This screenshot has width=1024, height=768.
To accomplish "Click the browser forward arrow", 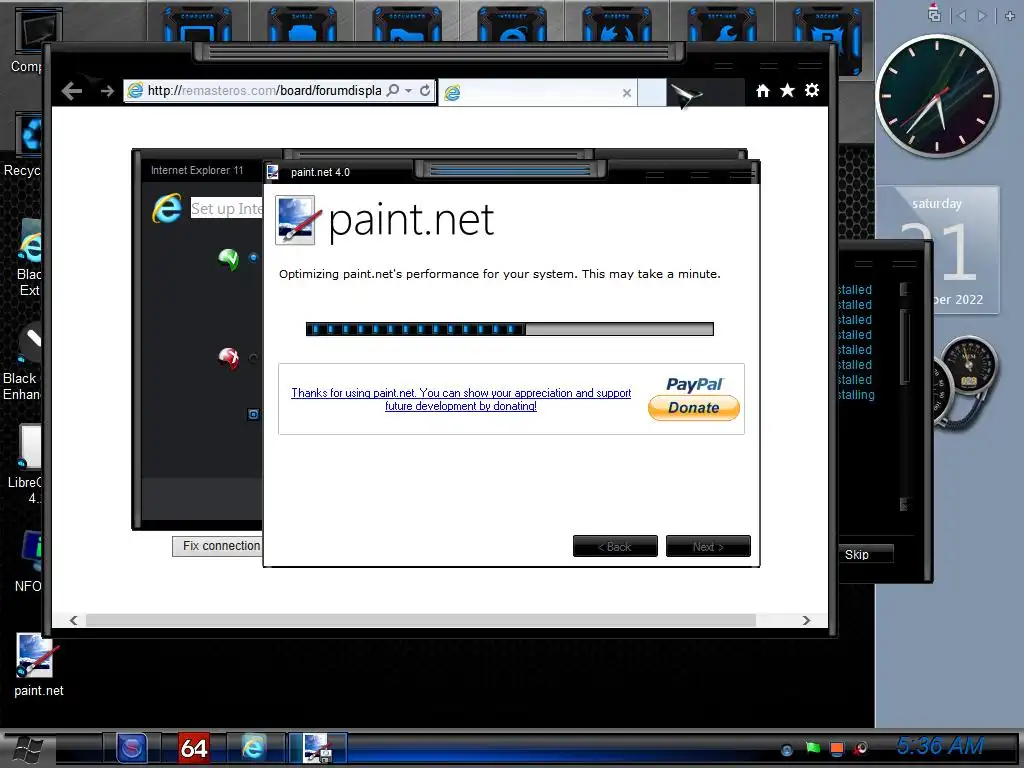I will tap(107, 91).
